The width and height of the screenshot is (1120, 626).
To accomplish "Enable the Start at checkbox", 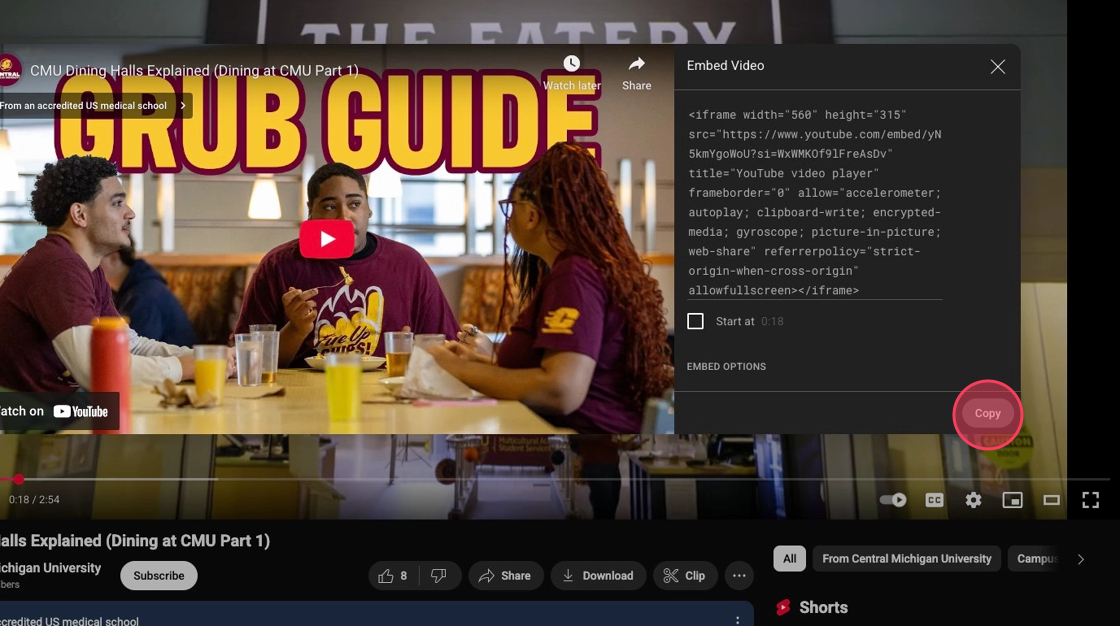I will tap(695, 321).
